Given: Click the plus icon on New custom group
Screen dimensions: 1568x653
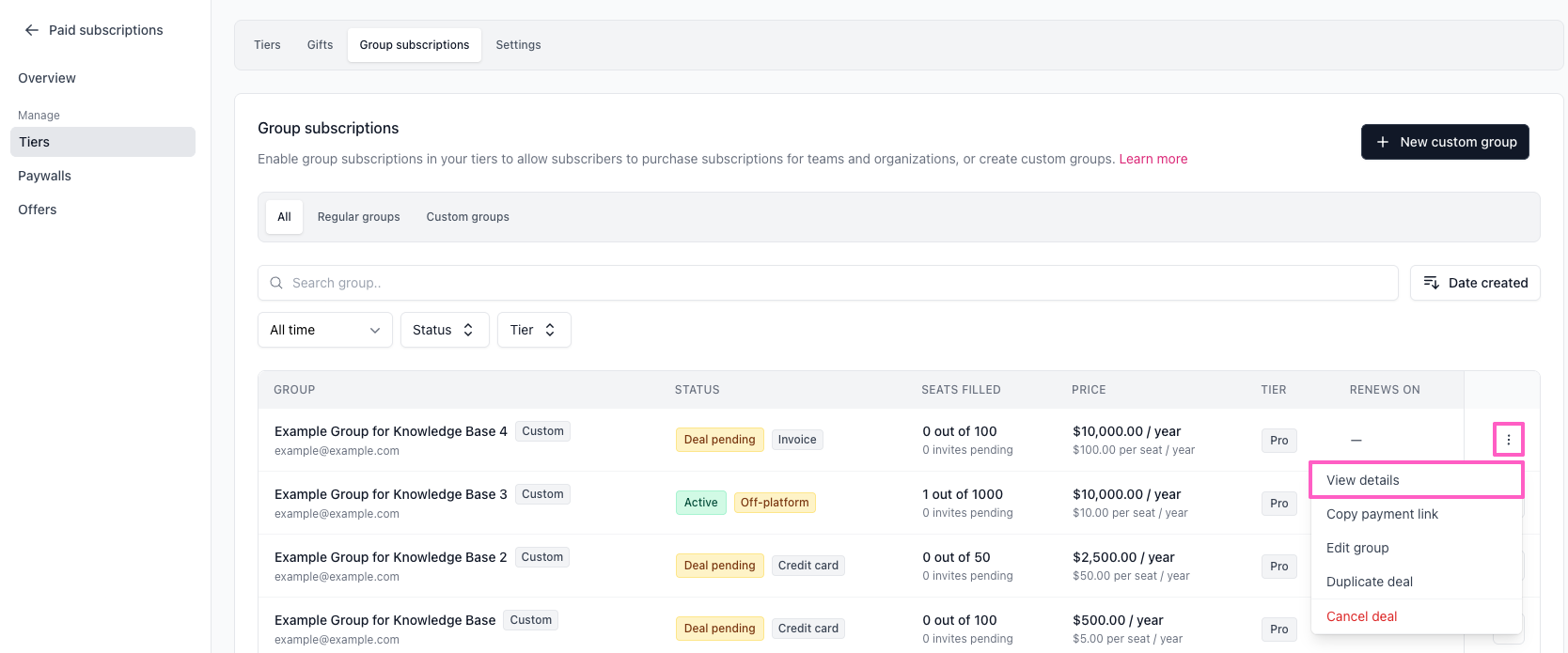Looking at the screenshot, I should click(1383, 142).
